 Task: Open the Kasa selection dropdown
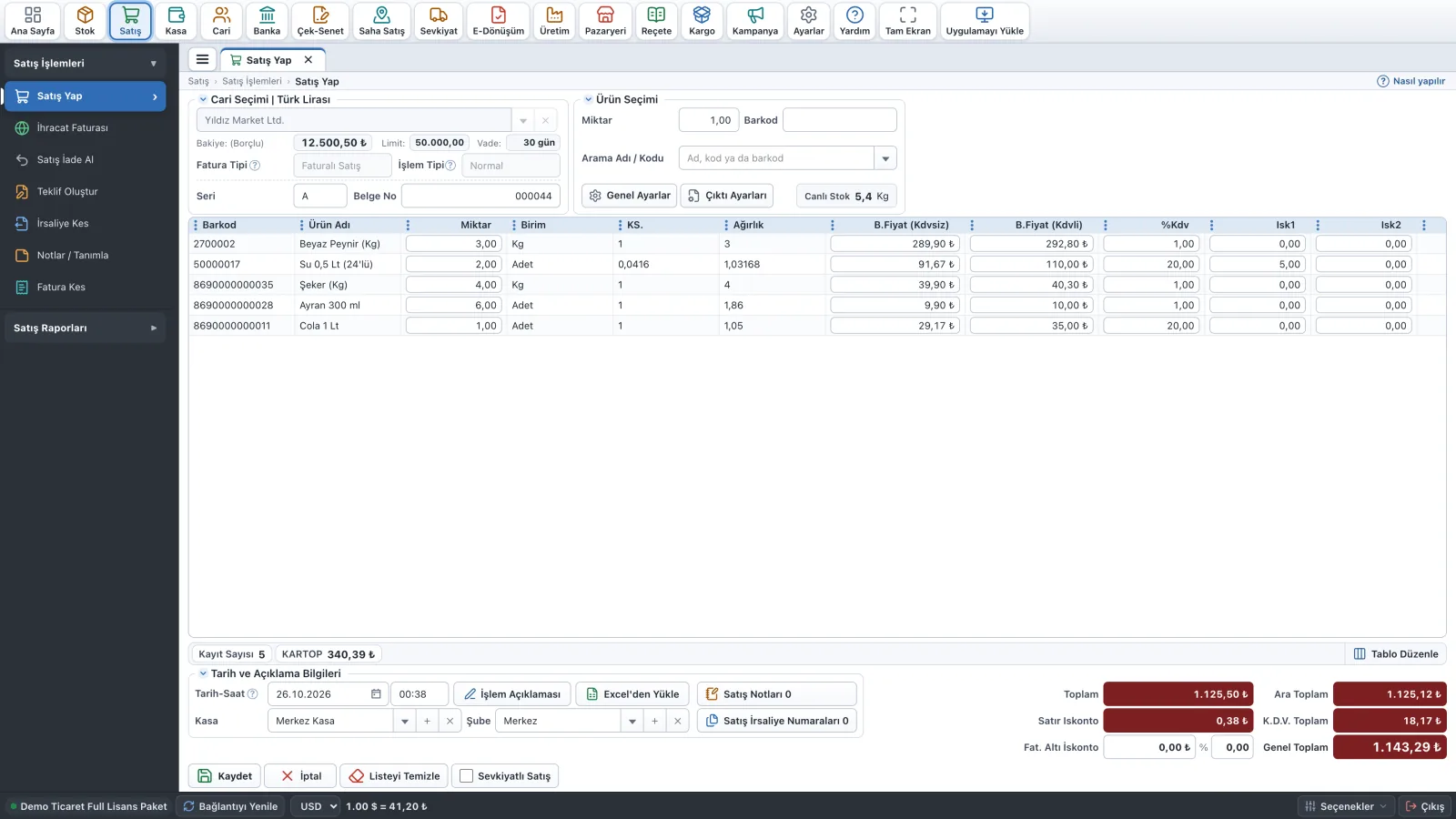(405, 721)
